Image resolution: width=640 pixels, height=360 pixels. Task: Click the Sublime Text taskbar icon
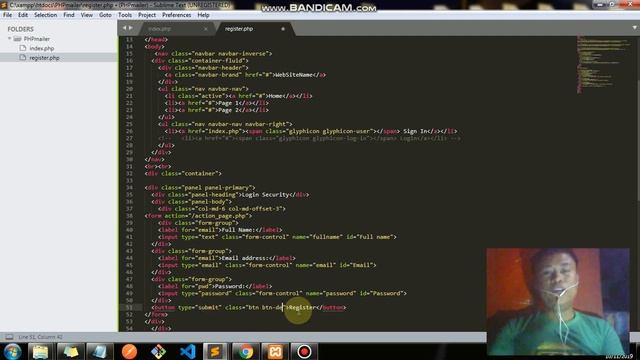point(215,352)
